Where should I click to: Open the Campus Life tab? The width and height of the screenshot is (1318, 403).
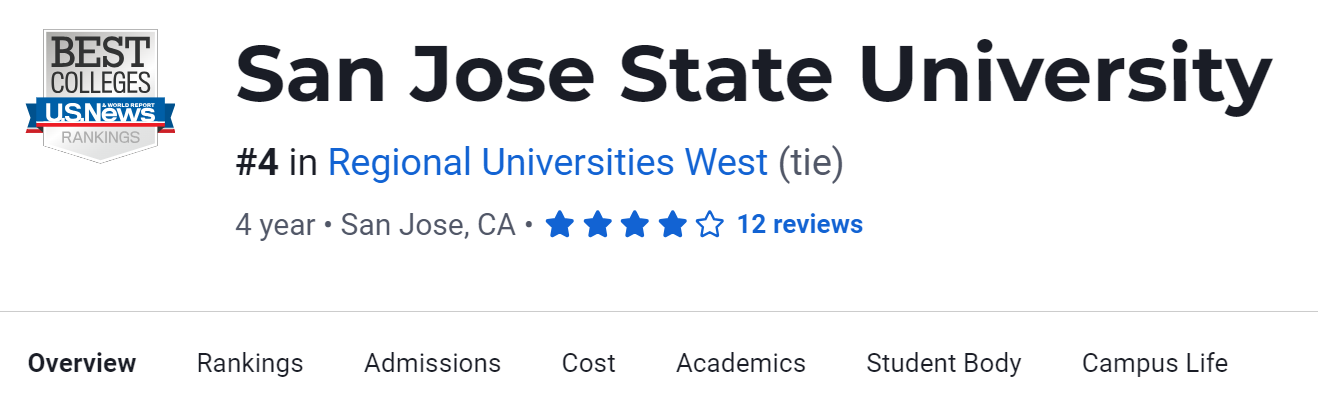tap(1154, 363)
